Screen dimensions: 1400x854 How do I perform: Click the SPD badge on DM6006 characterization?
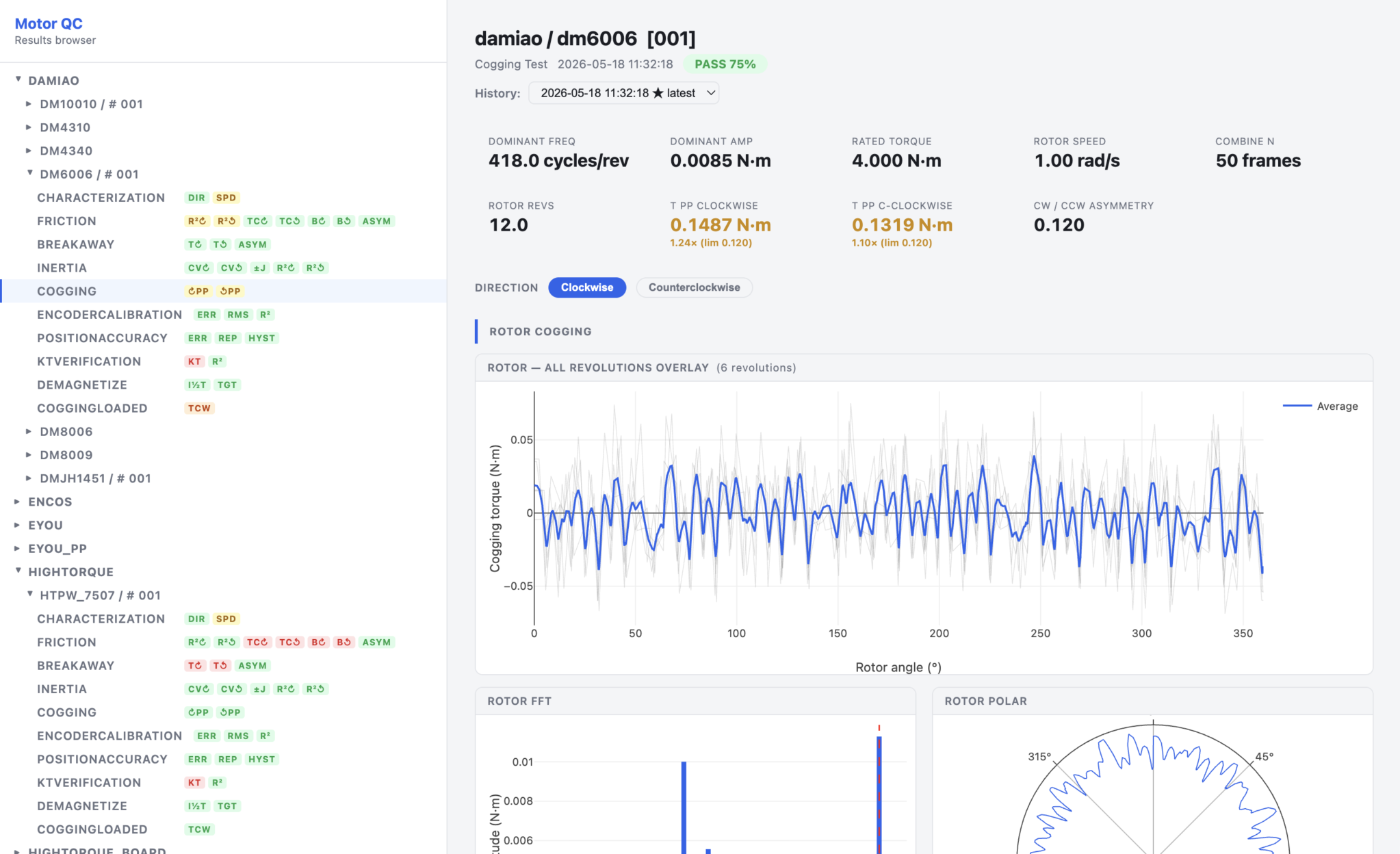pos(226,198)
